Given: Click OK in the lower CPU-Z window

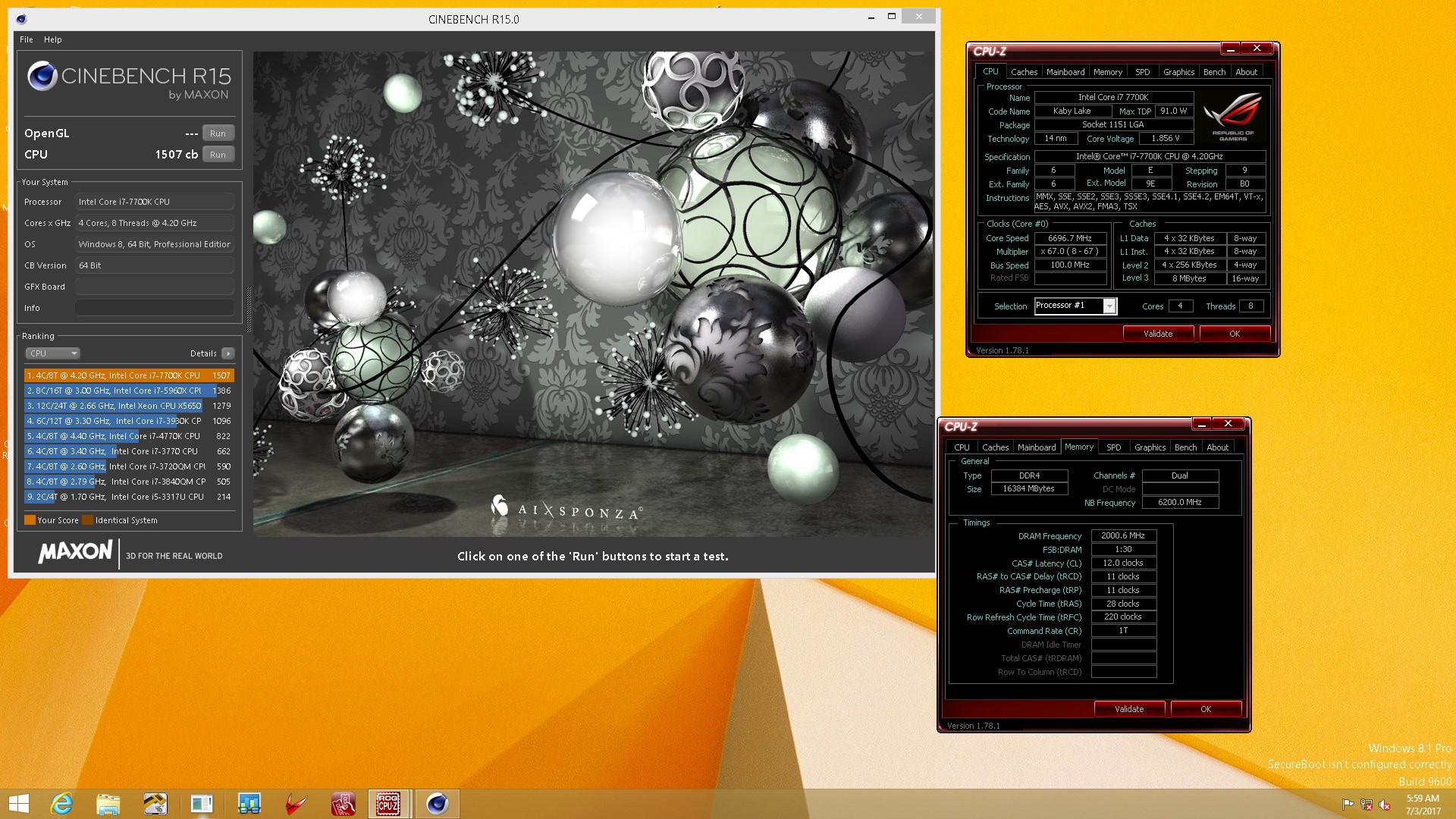Looking at the screenshot, I should point(1206,709).
